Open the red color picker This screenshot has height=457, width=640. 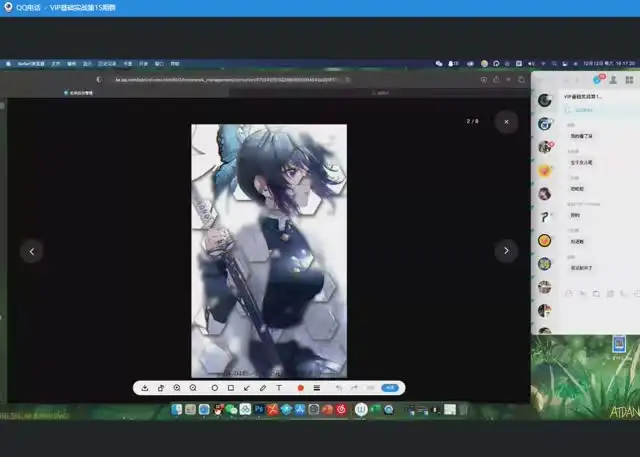click(x=300, y=387)
